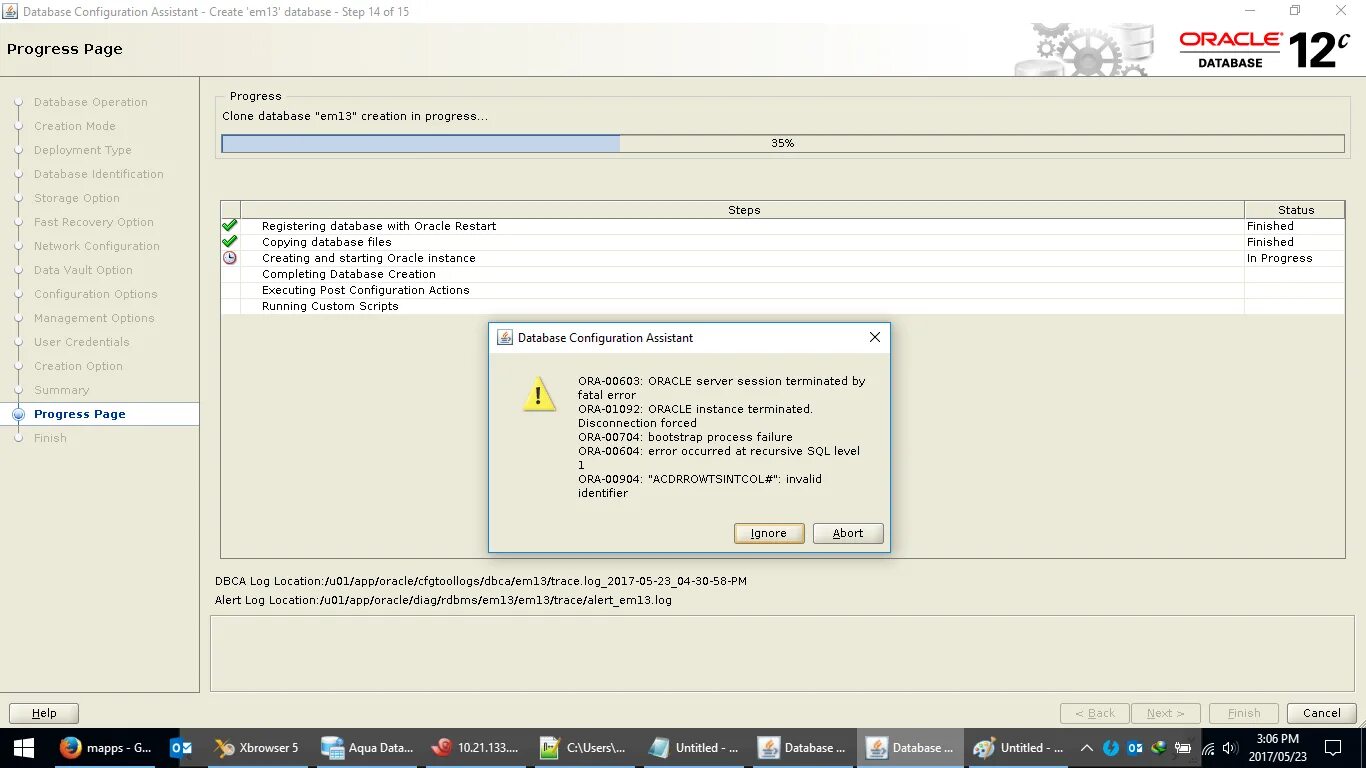
Task: Select the Management Options step
Action: point(94,318)
